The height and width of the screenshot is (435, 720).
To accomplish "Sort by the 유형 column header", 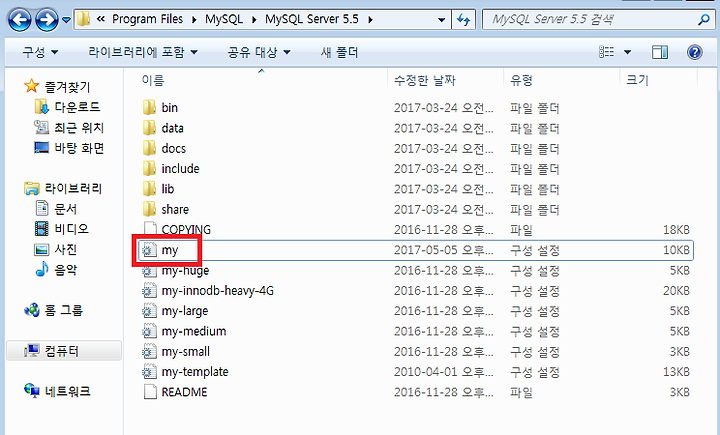I will 521,80.
